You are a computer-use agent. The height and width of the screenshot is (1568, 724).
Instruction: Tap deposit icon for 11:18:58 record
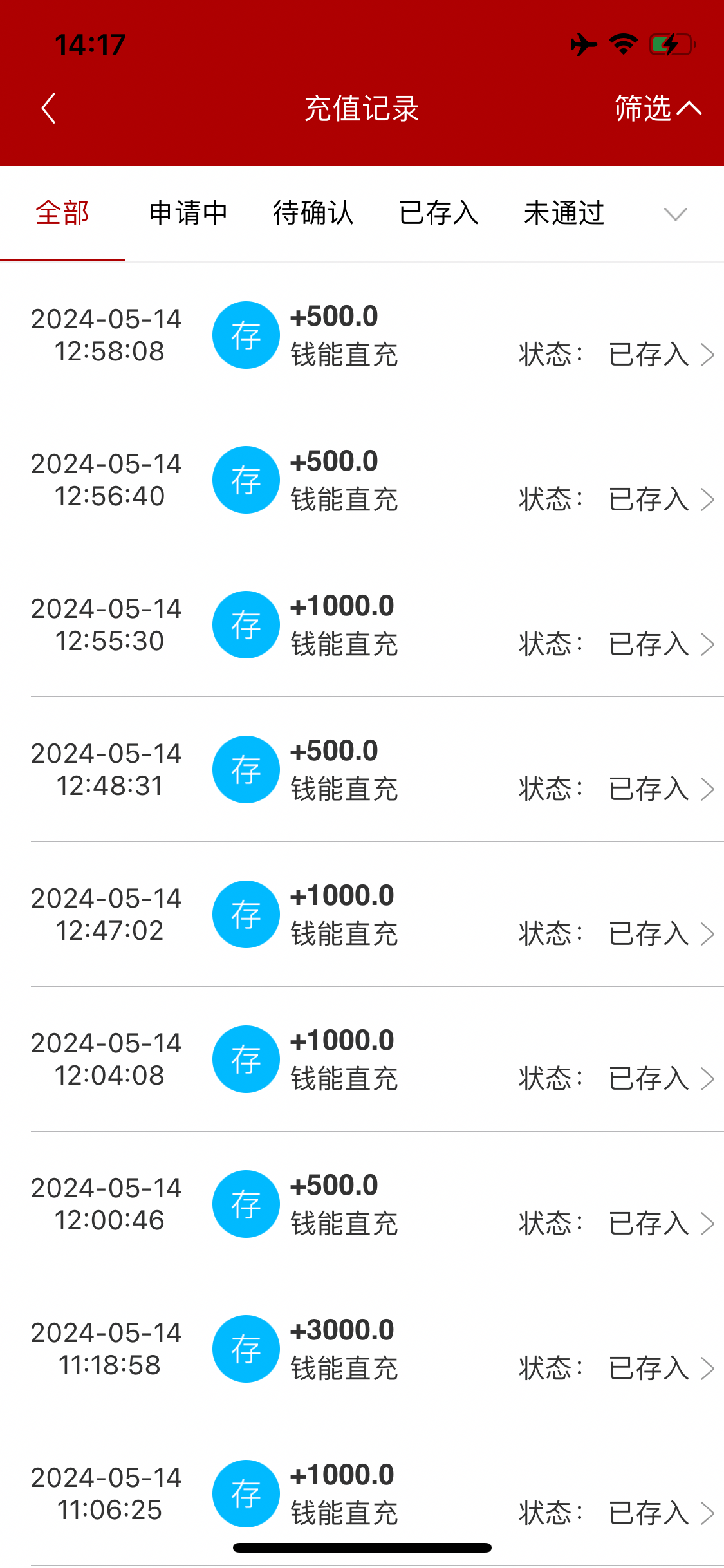pyautogui.click(x=246, y=1349)
